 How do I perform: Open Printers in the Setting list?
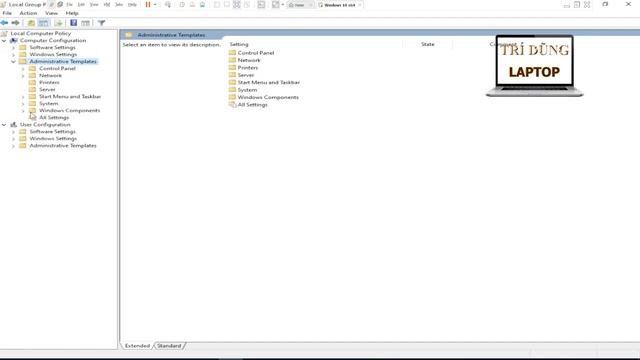[x=247, y=67]
